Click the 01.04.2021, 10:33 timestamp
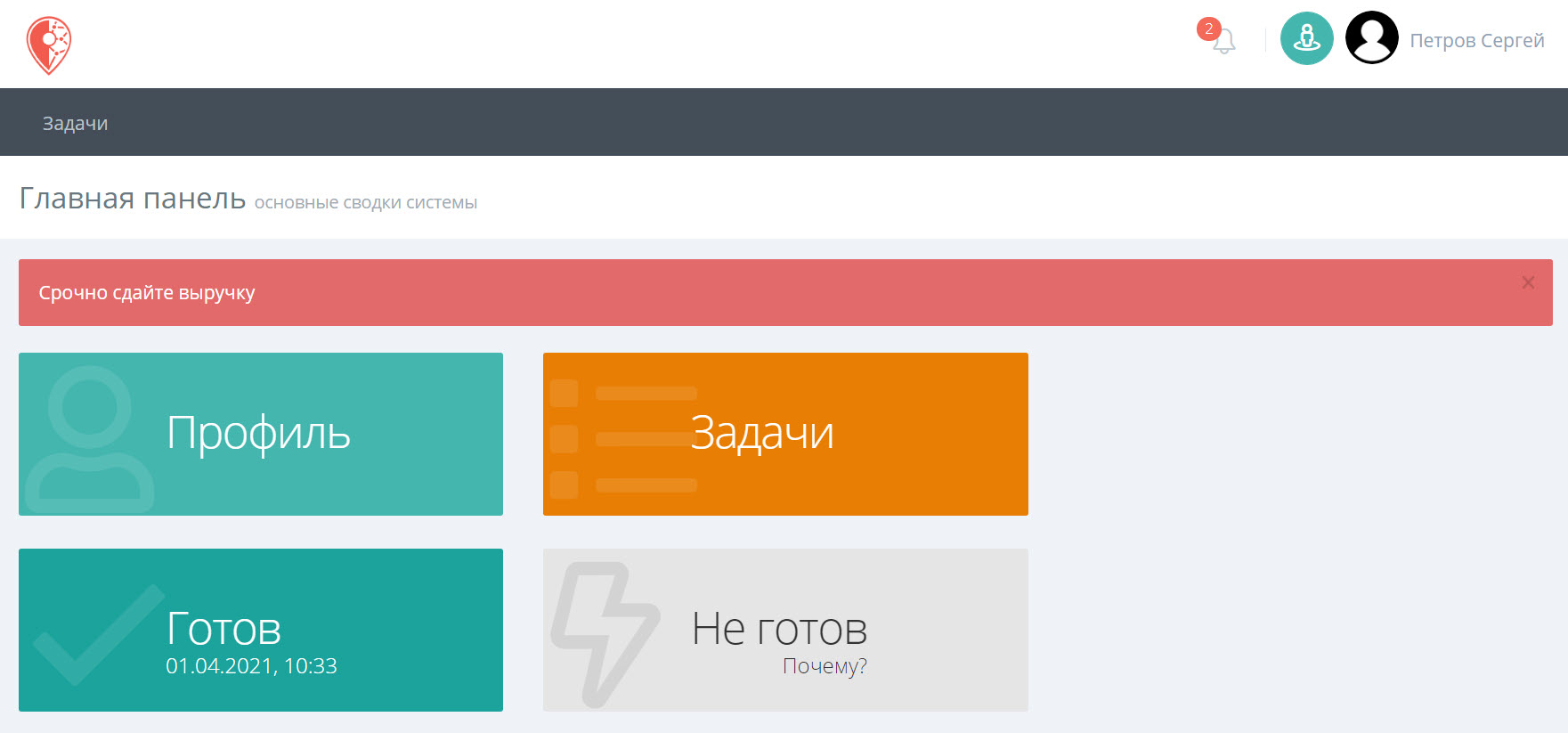The width and height of the screenshot is (1568, 733). (251, 666)
